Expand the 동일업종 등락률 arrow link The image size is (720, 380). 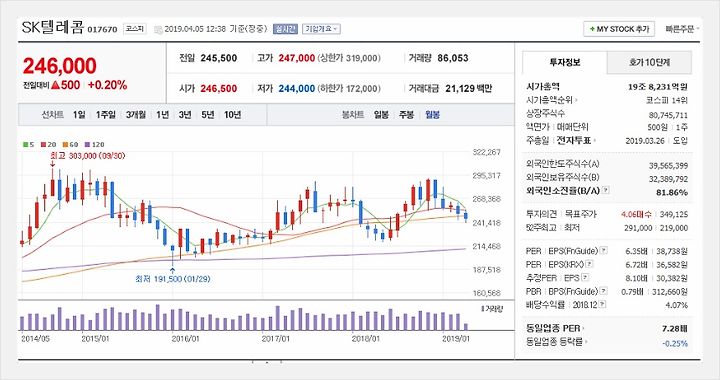click(x=587, y=342)
